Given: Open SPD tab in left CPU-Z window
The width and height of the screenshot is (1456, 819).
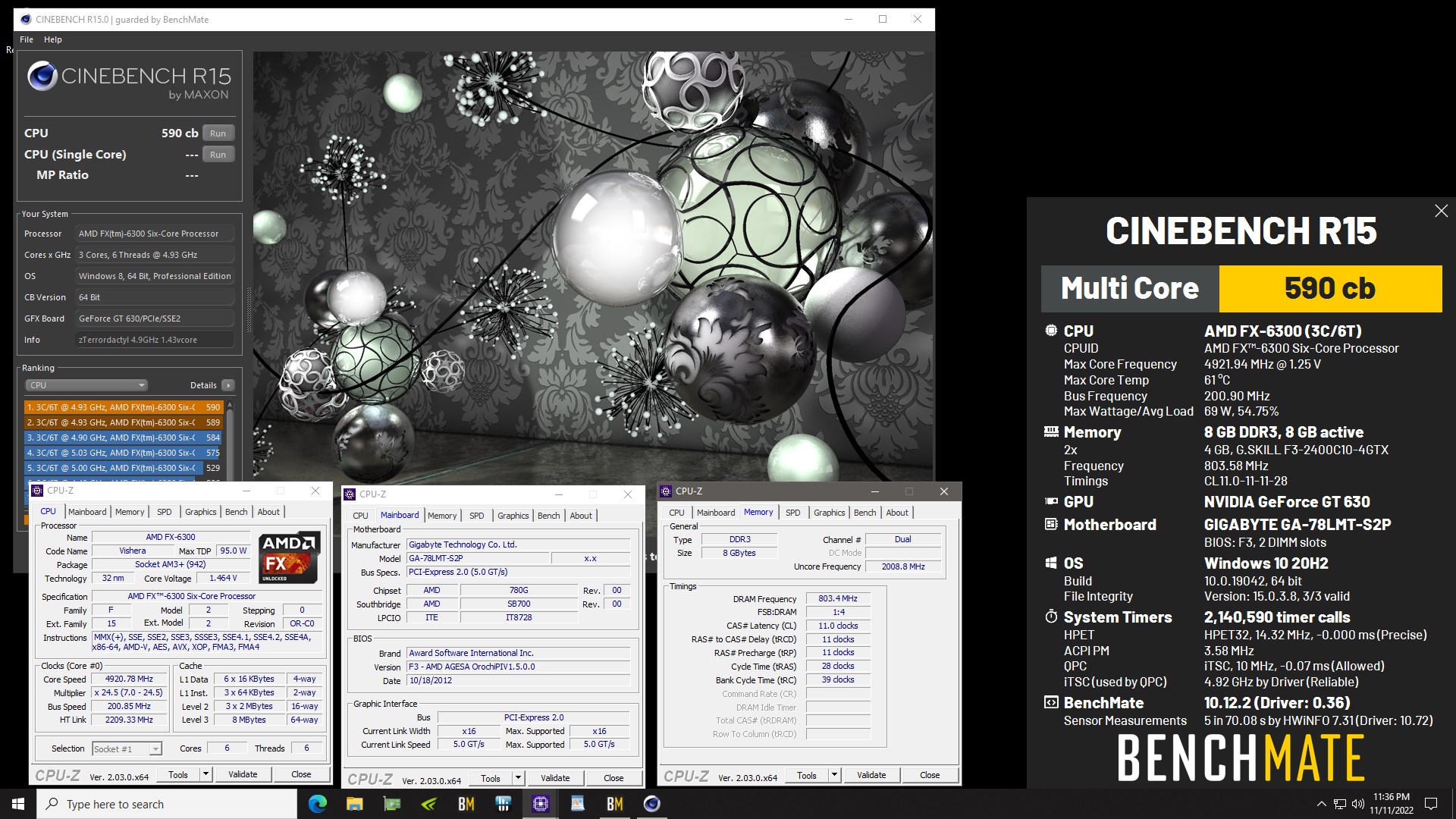Looking at the screenshot, I should [x=165, y=512].
